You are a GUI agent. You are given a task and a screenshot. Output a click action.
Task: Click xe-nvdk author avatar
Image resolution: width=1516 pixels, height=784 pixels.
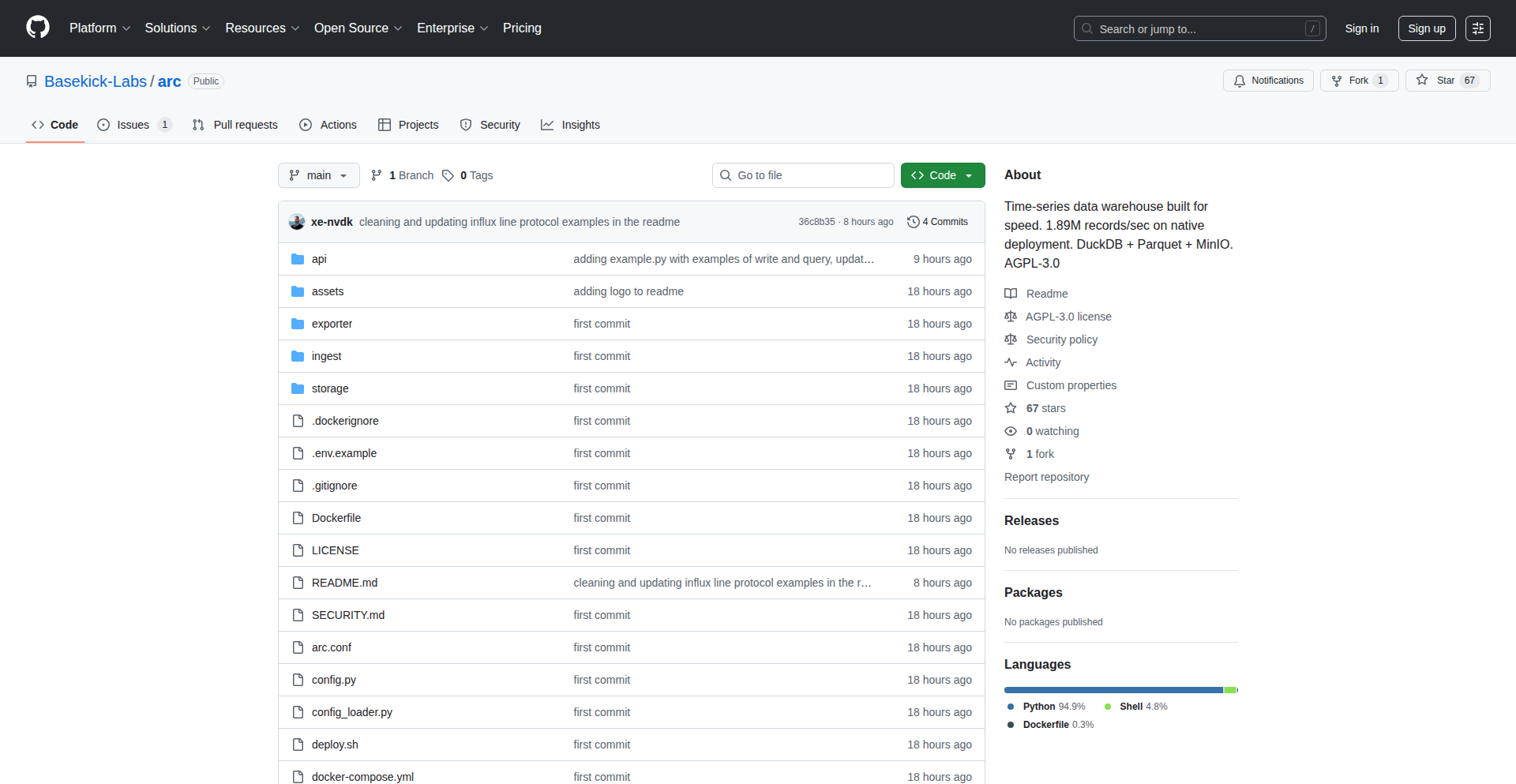point(297,222)
